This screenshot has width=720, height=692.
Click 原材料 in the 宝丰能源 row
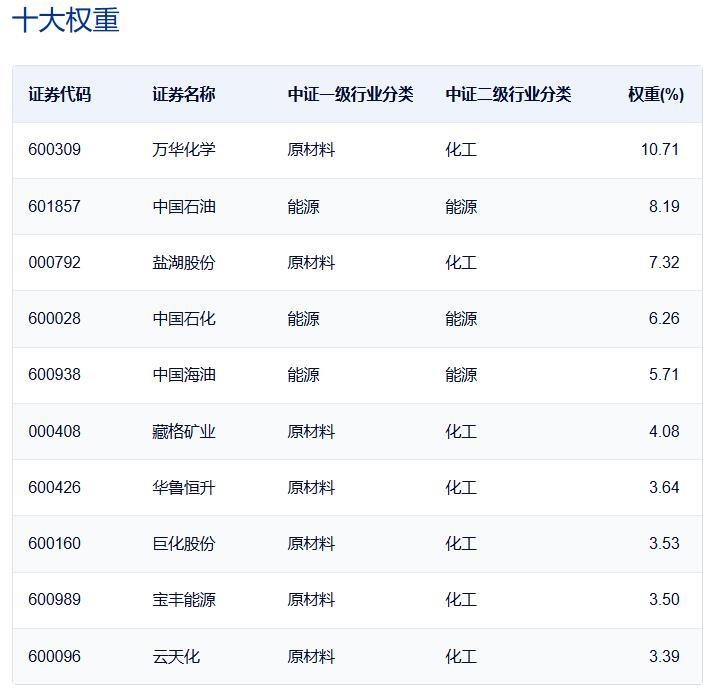pos(311,599)
